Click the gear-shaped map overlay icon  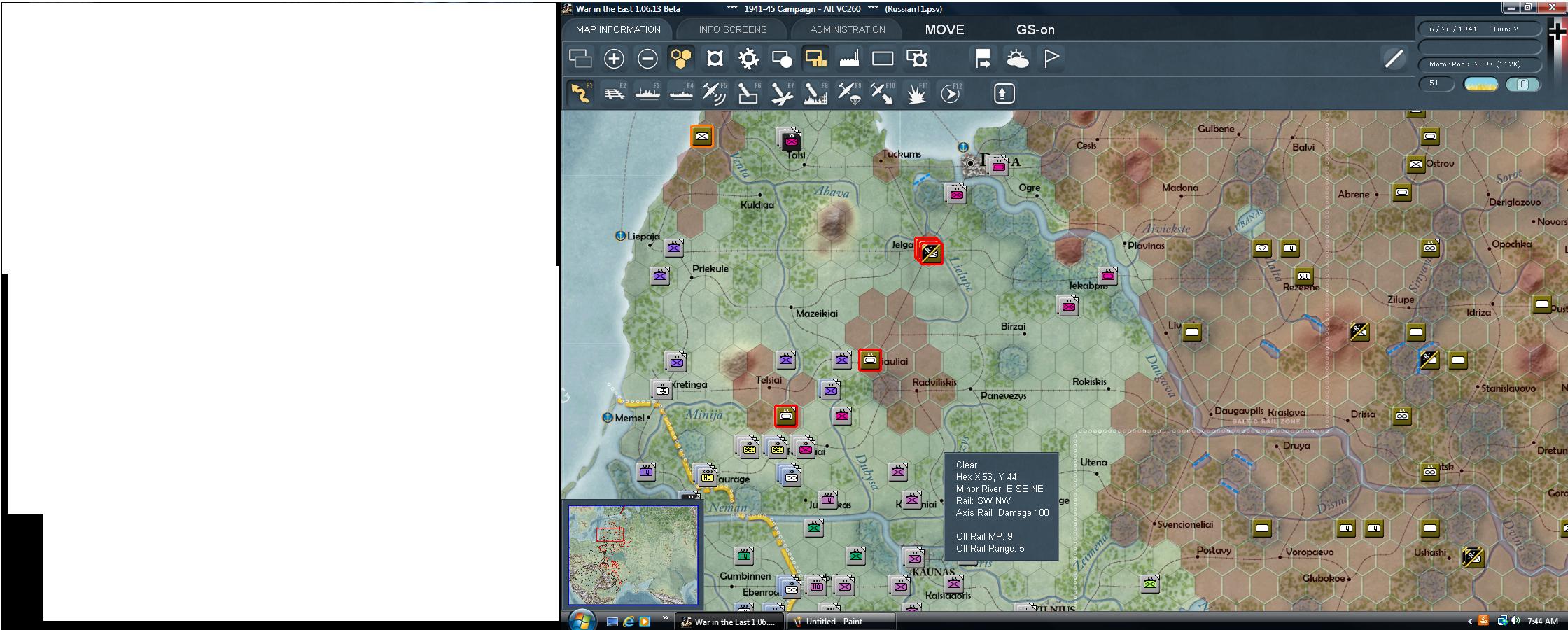pyautogui.click(x=748, y=58)
